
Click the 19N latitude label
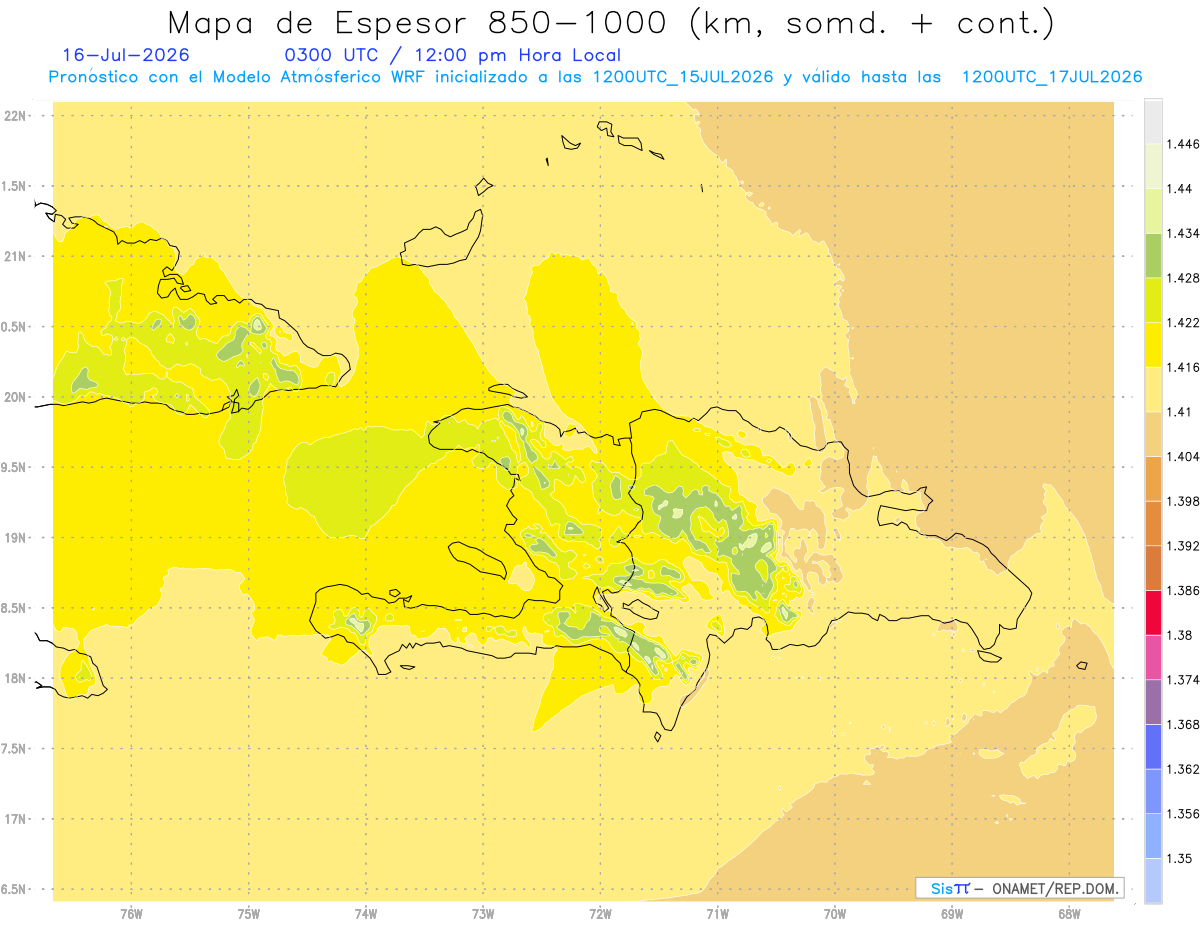coord(16,538)
